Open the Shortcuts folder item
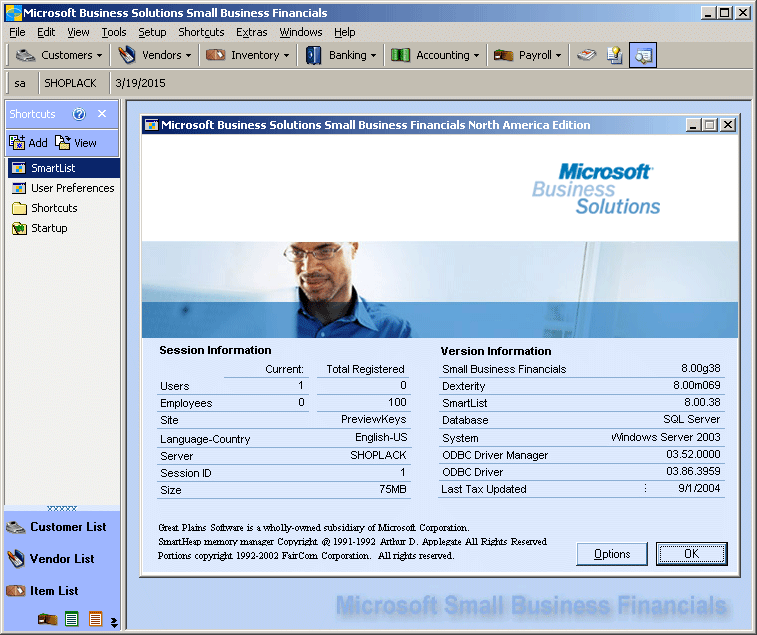This screenshot has width=757, height=635. 44,208
